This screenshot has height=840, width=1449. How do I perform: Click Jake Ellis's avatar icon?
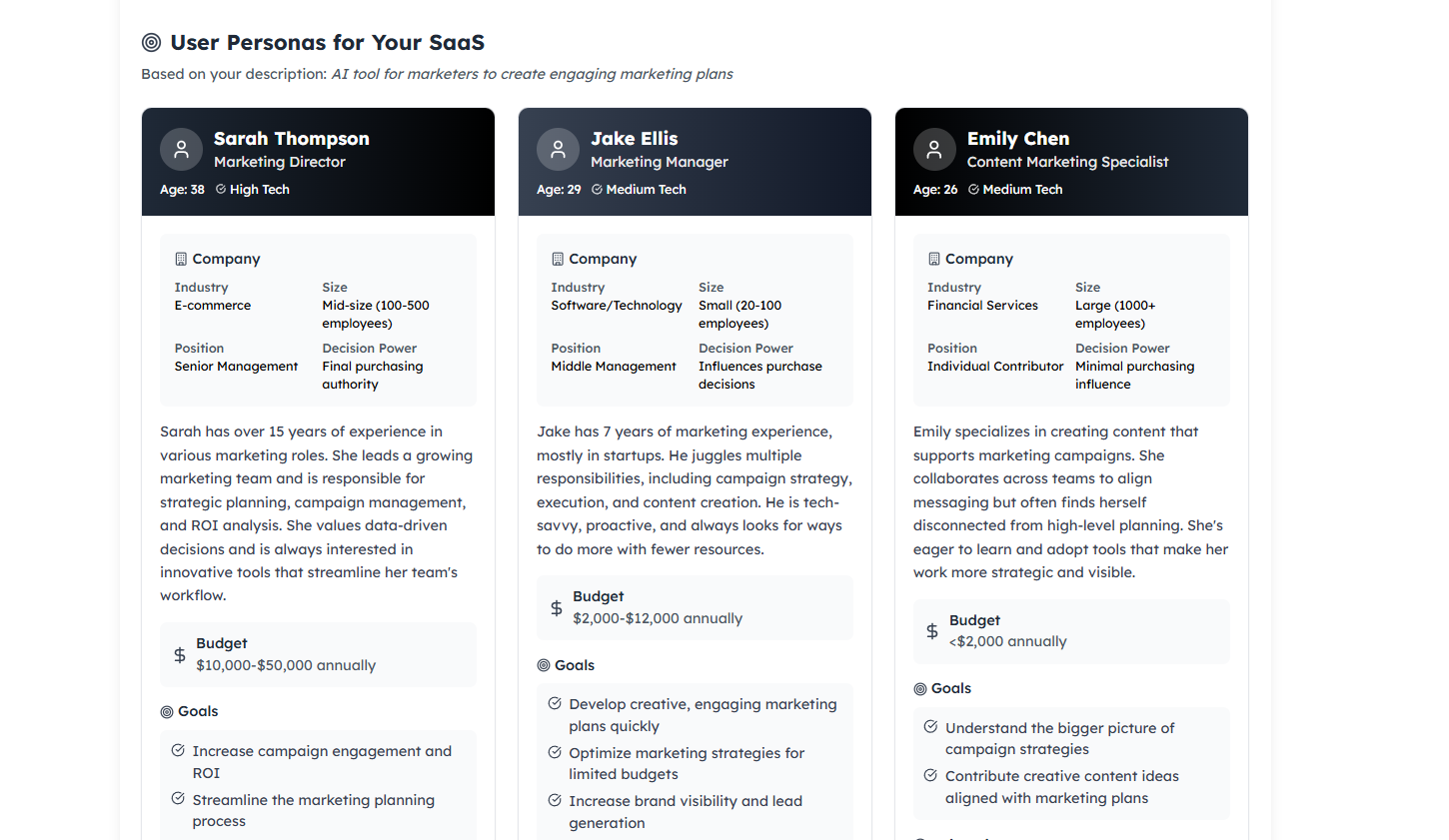pyautogui.click(x=558, y=150)
